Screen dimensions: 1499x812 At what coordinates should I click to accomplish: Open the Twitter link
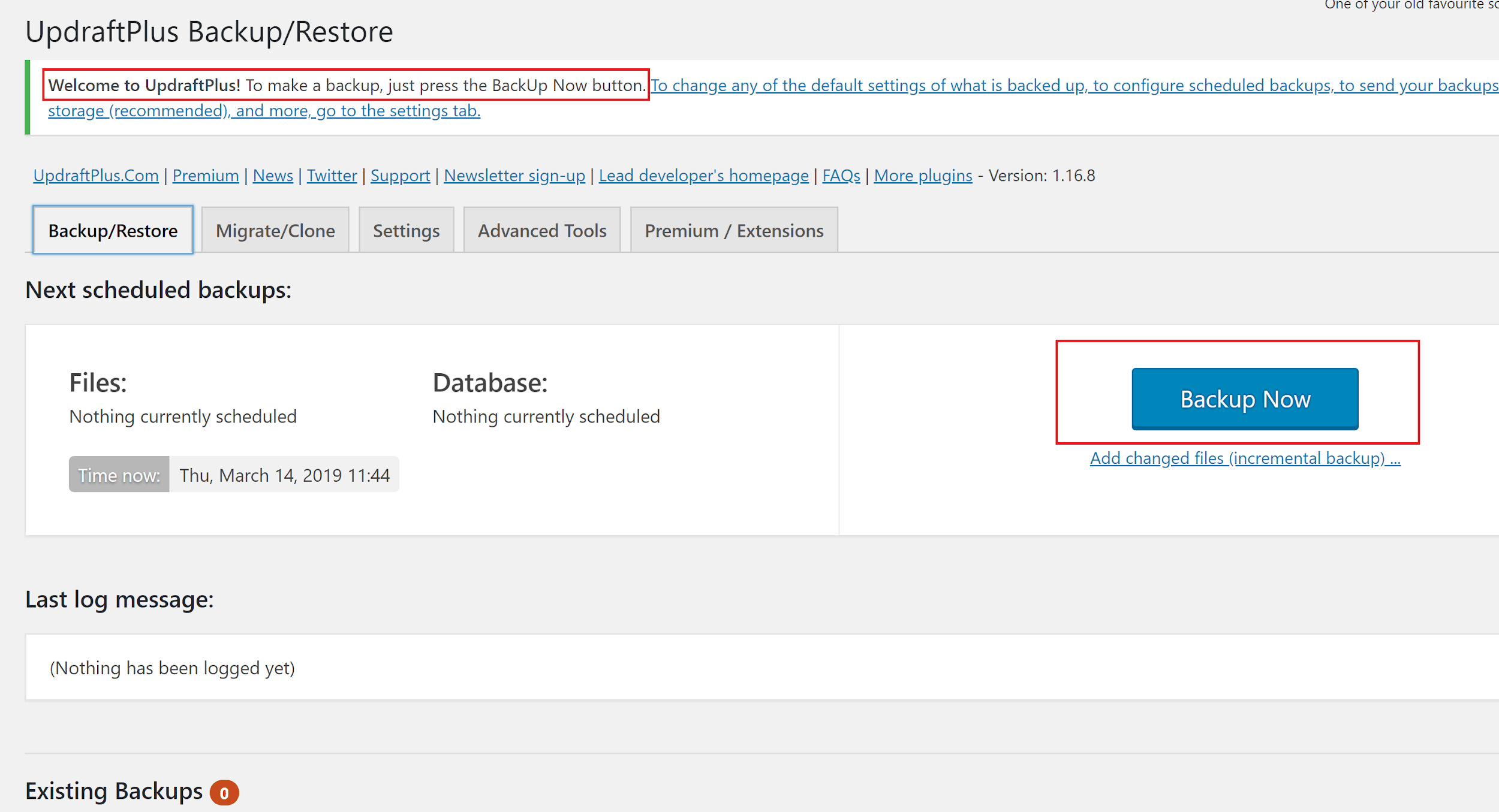(332, 176)
